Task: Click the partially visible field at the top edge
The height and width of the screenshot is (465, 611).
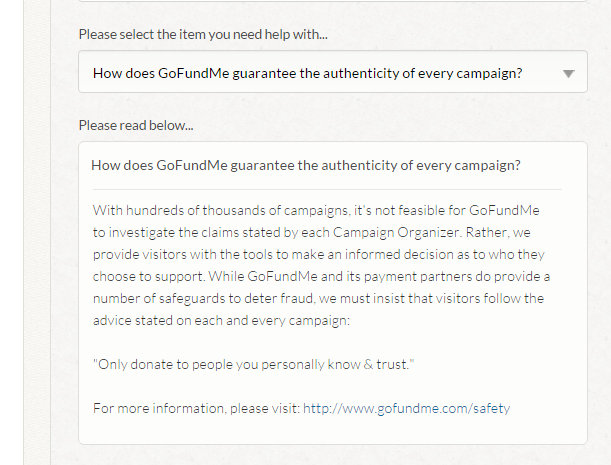Action: [x=333, y=1]
